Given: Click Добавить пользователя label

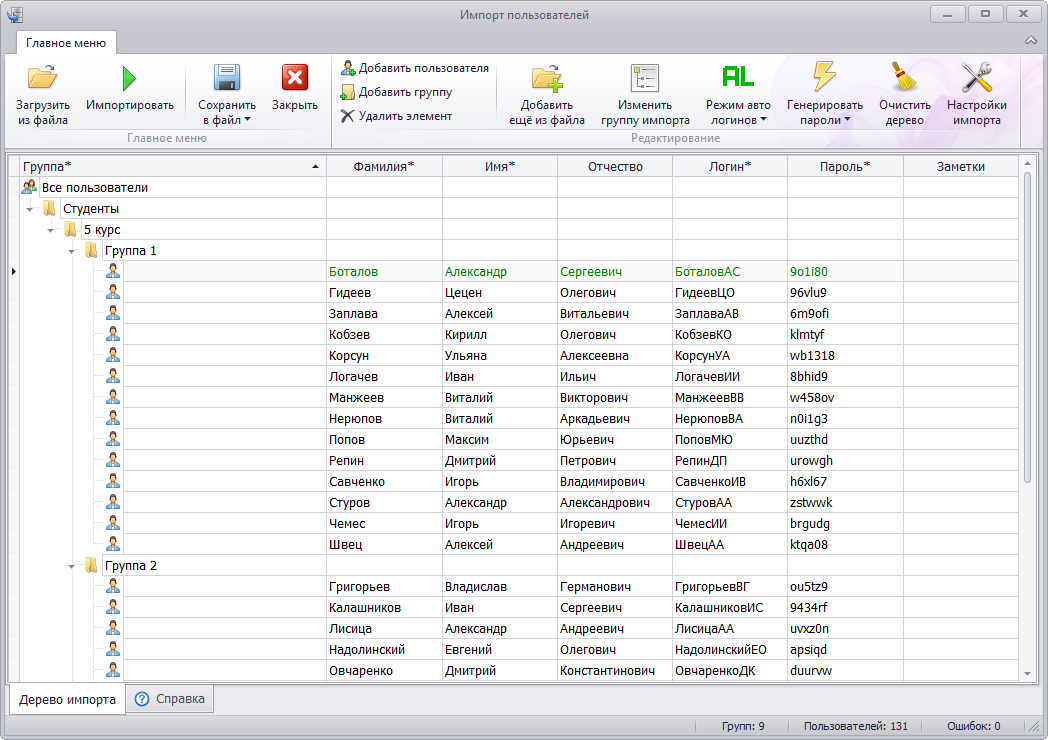Looking at the screenshot, I should coord(424,68).
